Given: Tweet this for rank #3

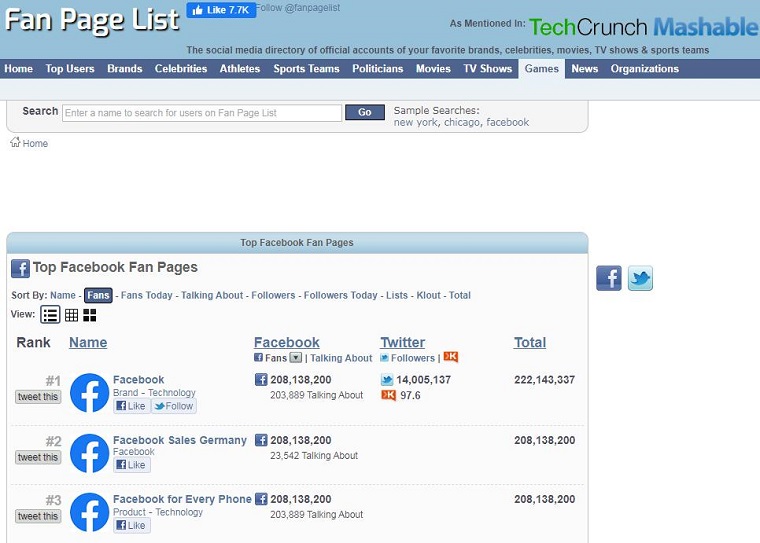Looking at the screenshot, I should 38,516.
